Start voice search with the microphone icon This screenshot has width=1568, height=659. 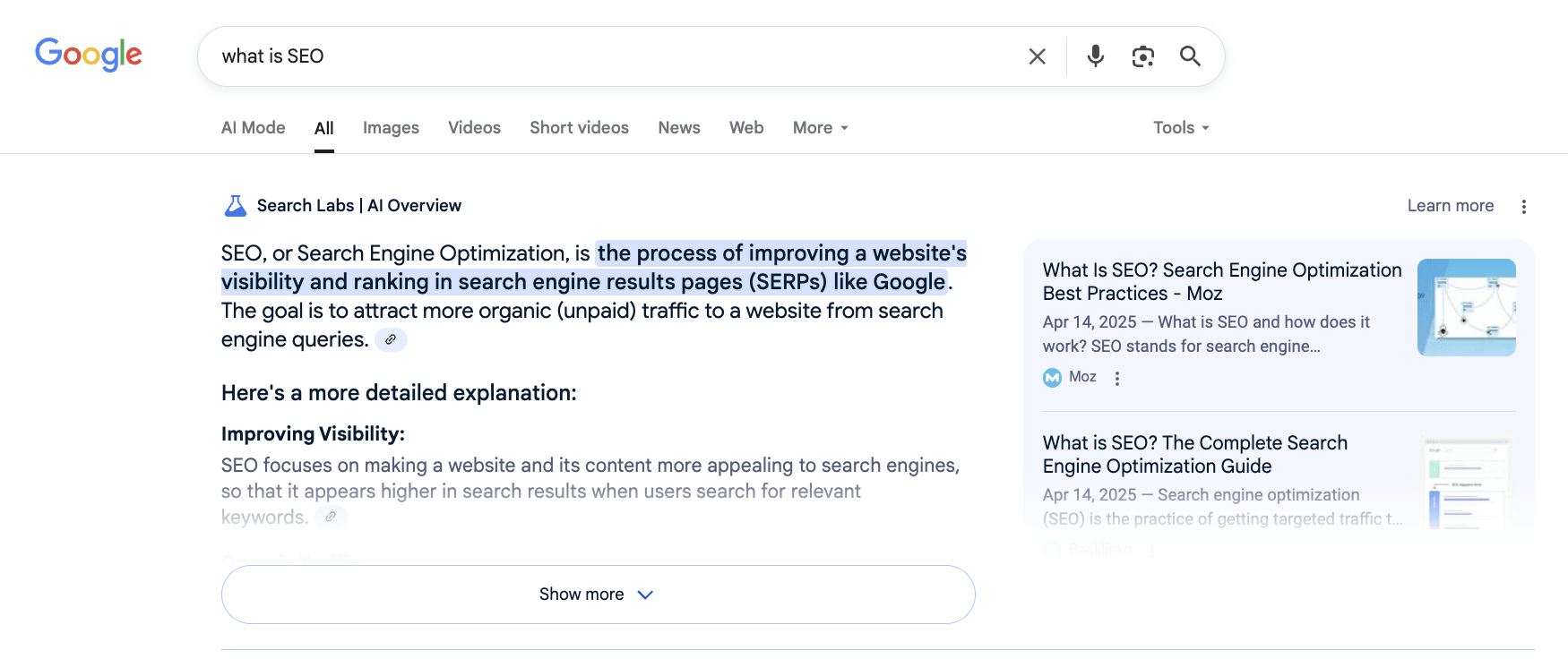point(1095,56)
